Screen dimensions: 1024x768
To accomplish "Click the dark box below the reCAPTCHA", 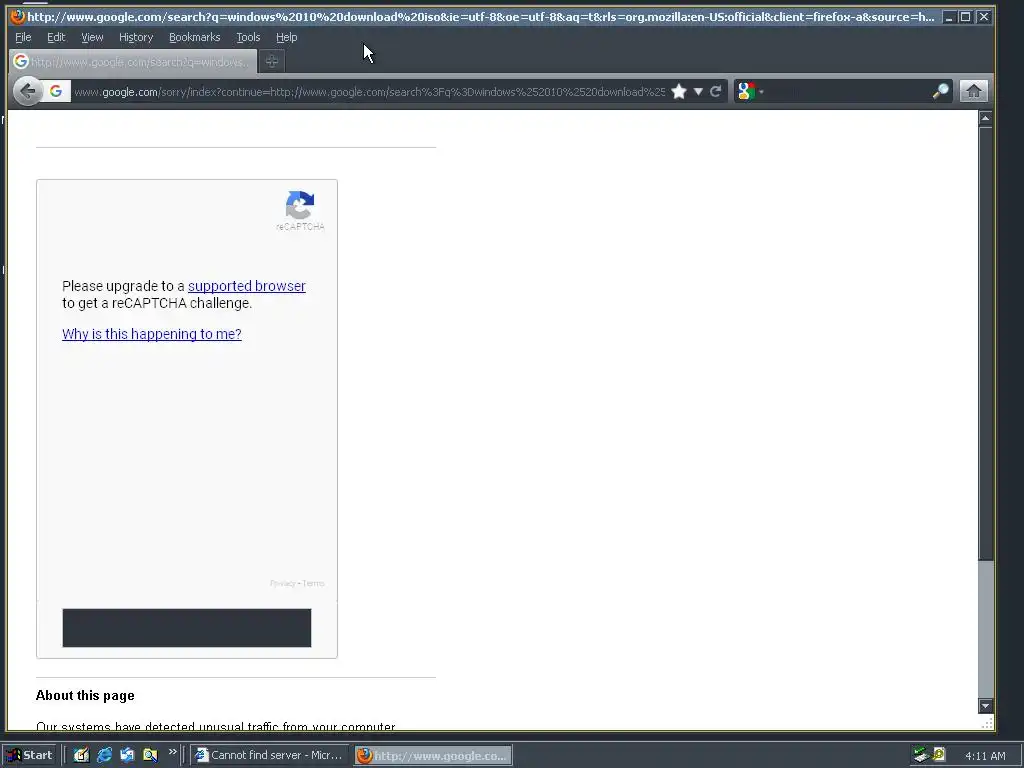I will (187, 628).
